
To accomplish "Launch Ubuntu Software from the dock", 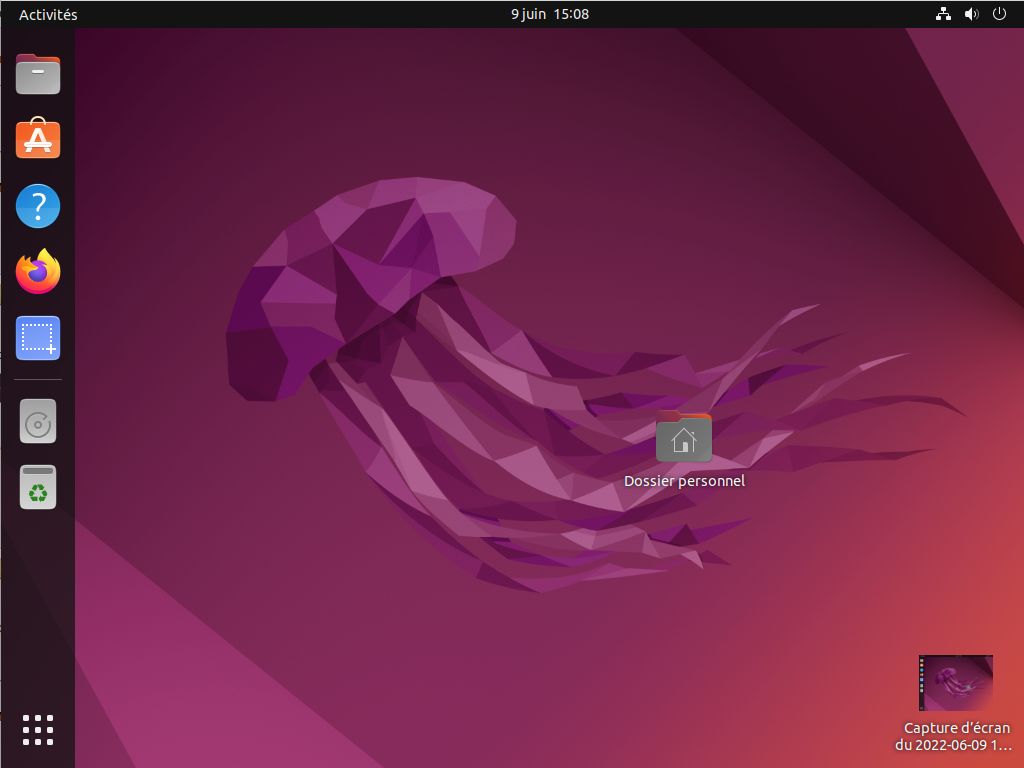I will pos(38,138).
